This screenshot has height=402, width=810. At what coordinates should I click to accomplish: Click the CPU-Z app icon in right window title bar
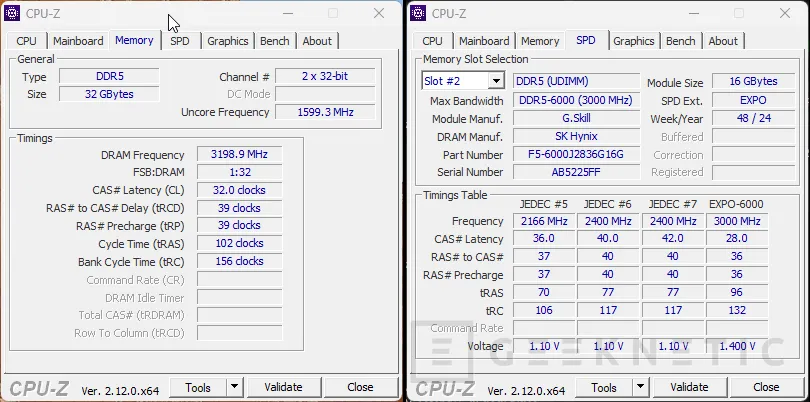(418, 13)
